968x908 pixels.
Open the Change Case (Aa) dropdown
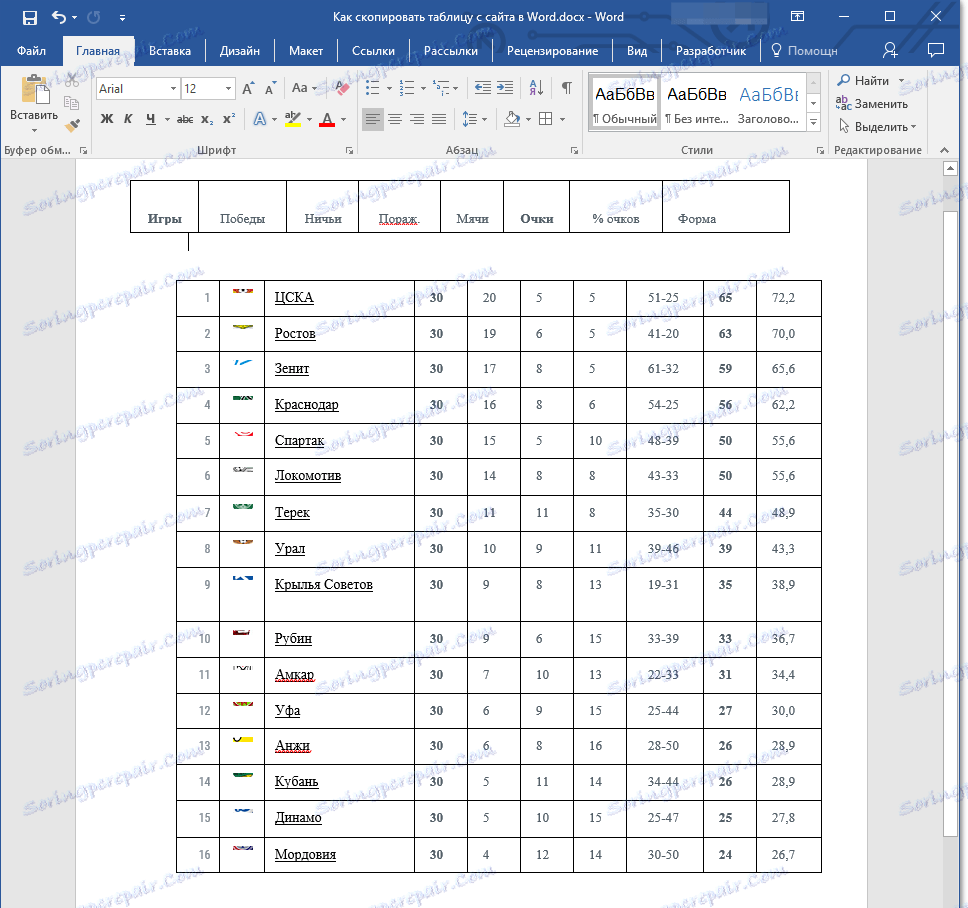(x=304, y=88)
